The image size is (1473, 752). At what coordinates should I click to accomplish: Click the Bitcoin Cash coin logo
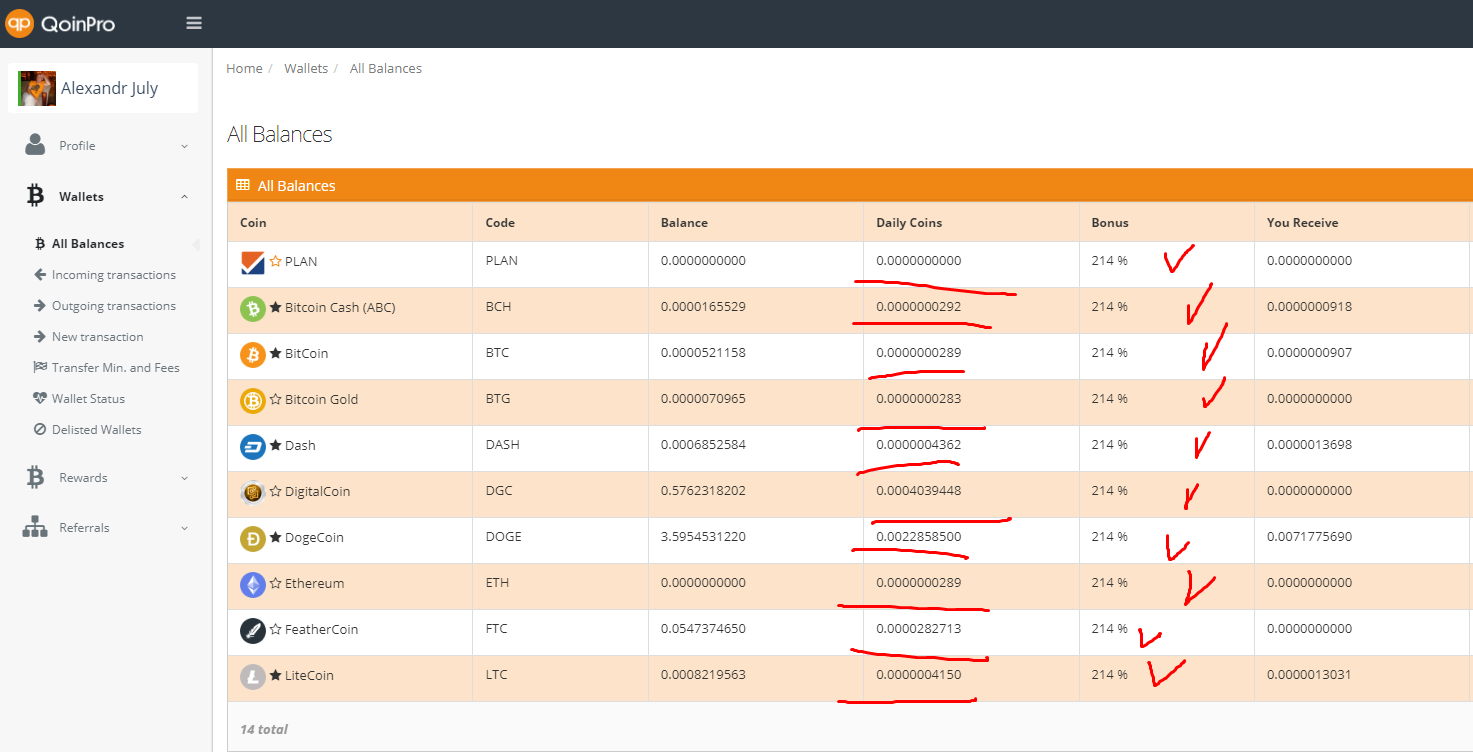point(252,308)
